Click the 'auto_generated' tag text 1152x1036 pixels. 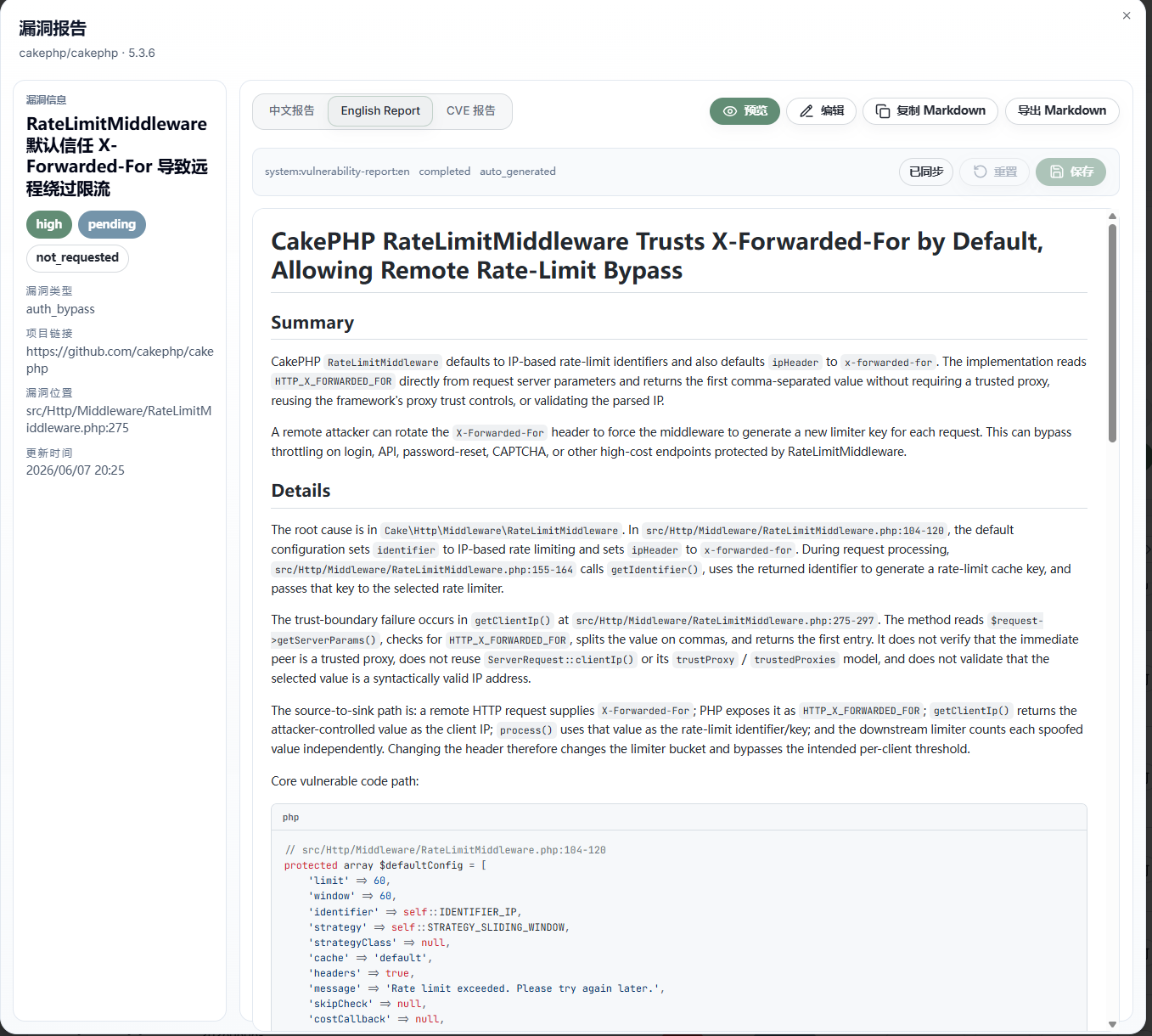point(518,172)
